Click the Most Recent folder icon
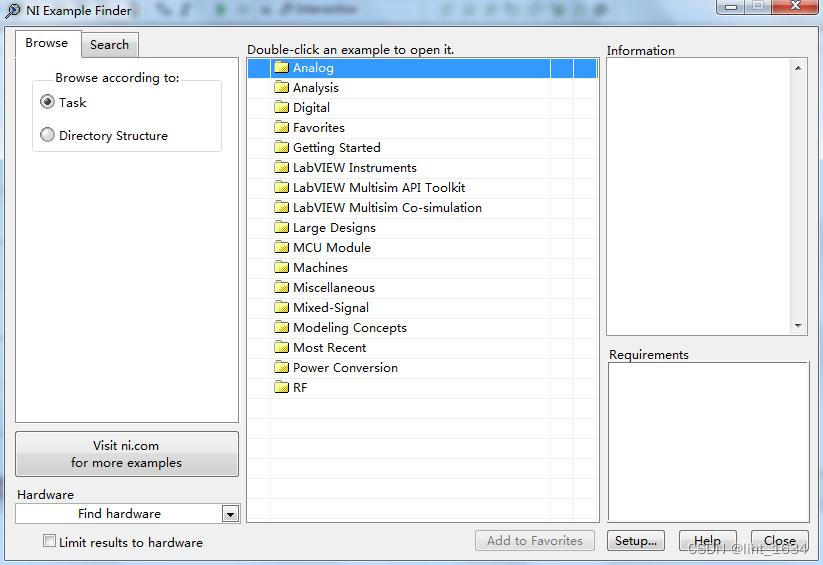 [x=281, y=347]
